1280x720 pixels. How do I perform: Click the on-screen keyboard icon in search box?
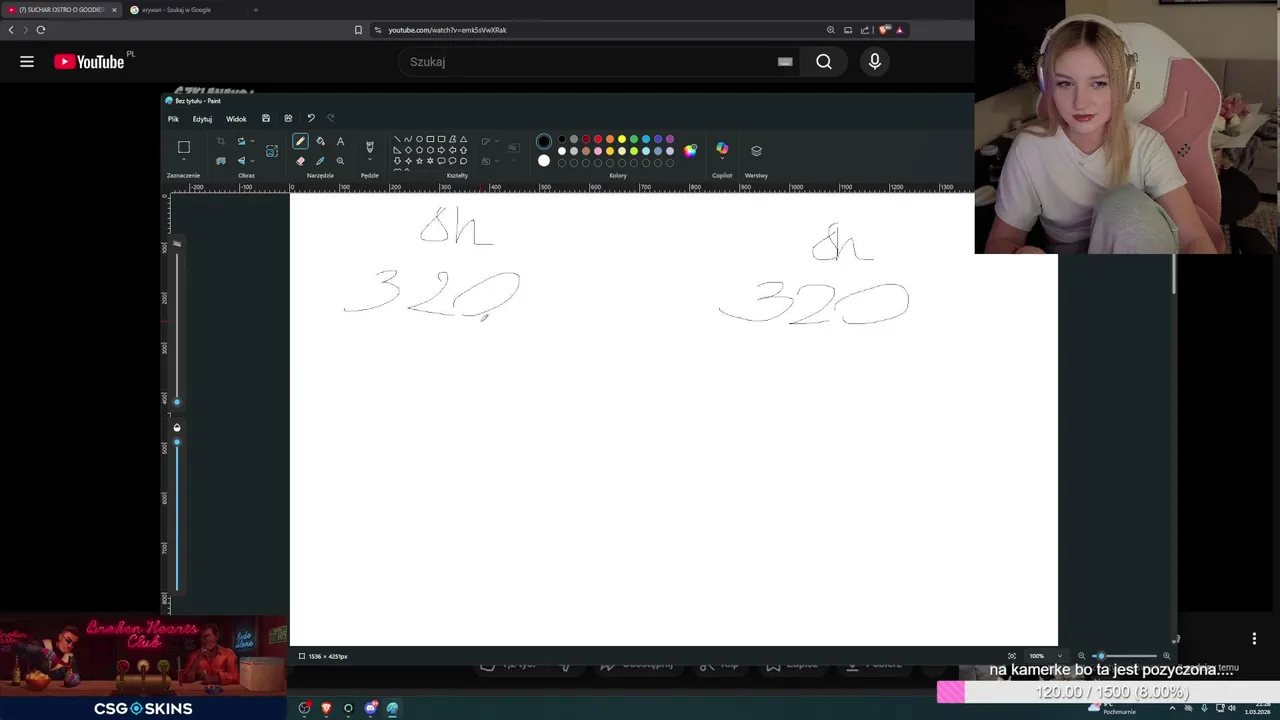pos(785,62)
